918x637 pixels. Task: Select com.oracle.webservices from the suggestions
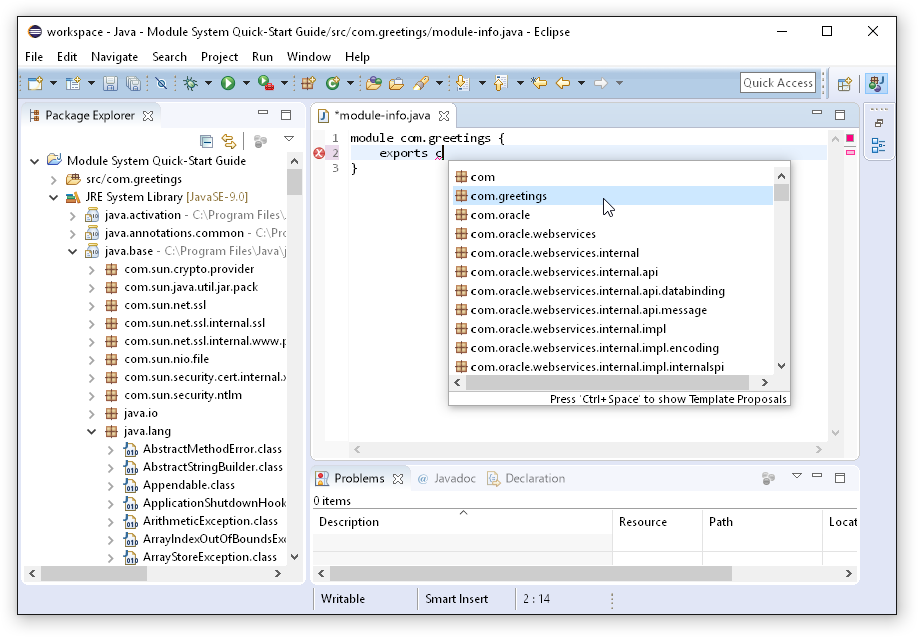[533, 234]
